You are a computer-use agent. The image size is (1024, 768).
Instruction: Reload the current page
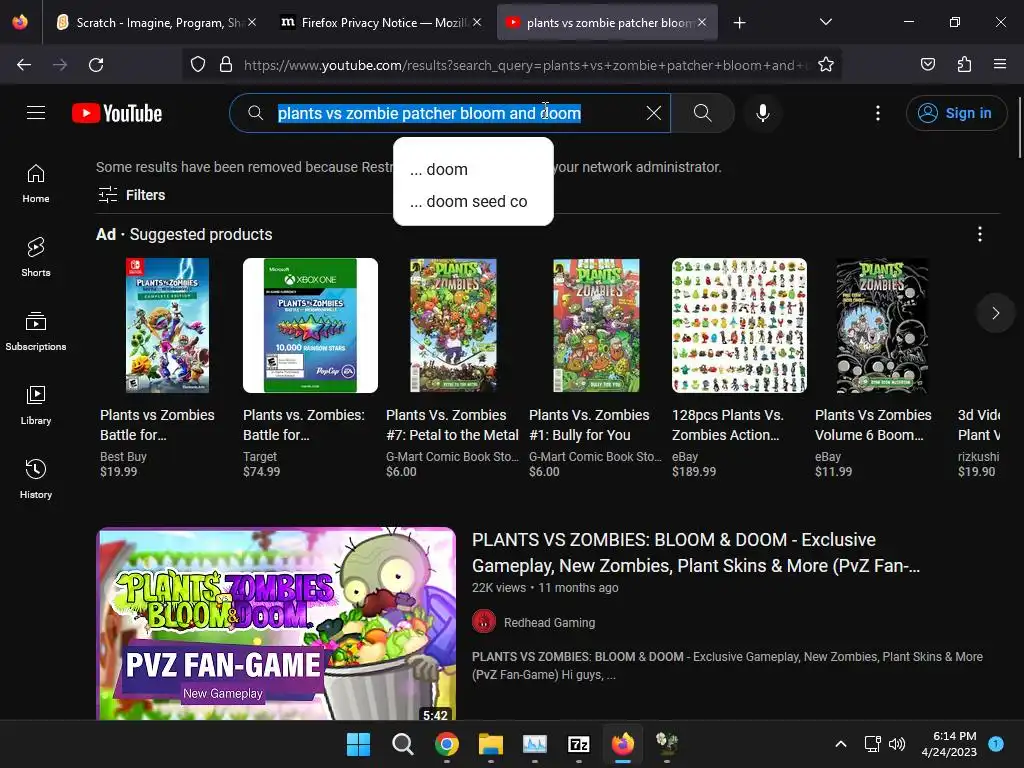(96, 65)
